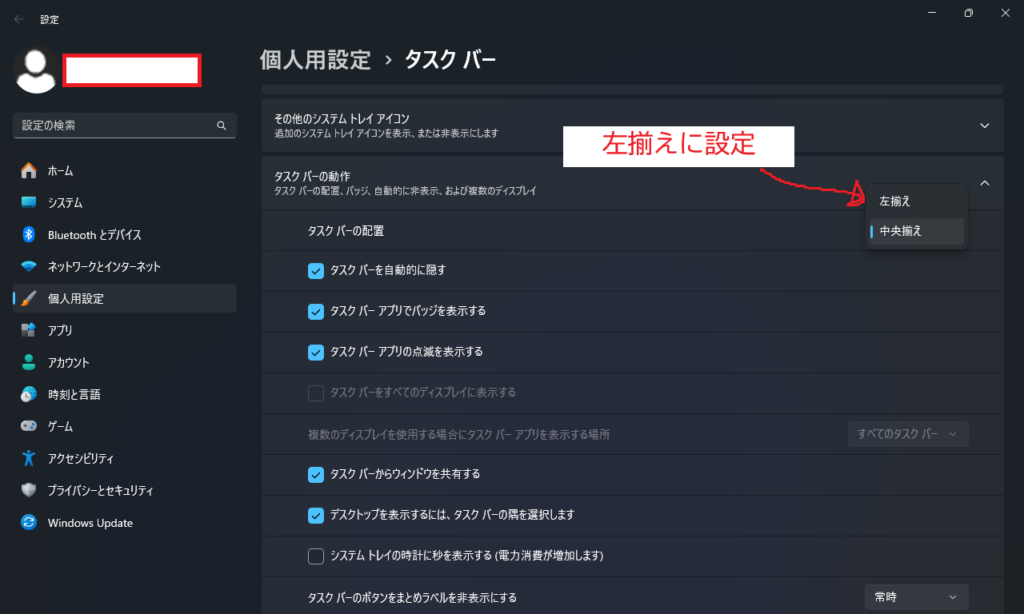
Task: Open System settings via monitor icon
Action: coord(29,203)
